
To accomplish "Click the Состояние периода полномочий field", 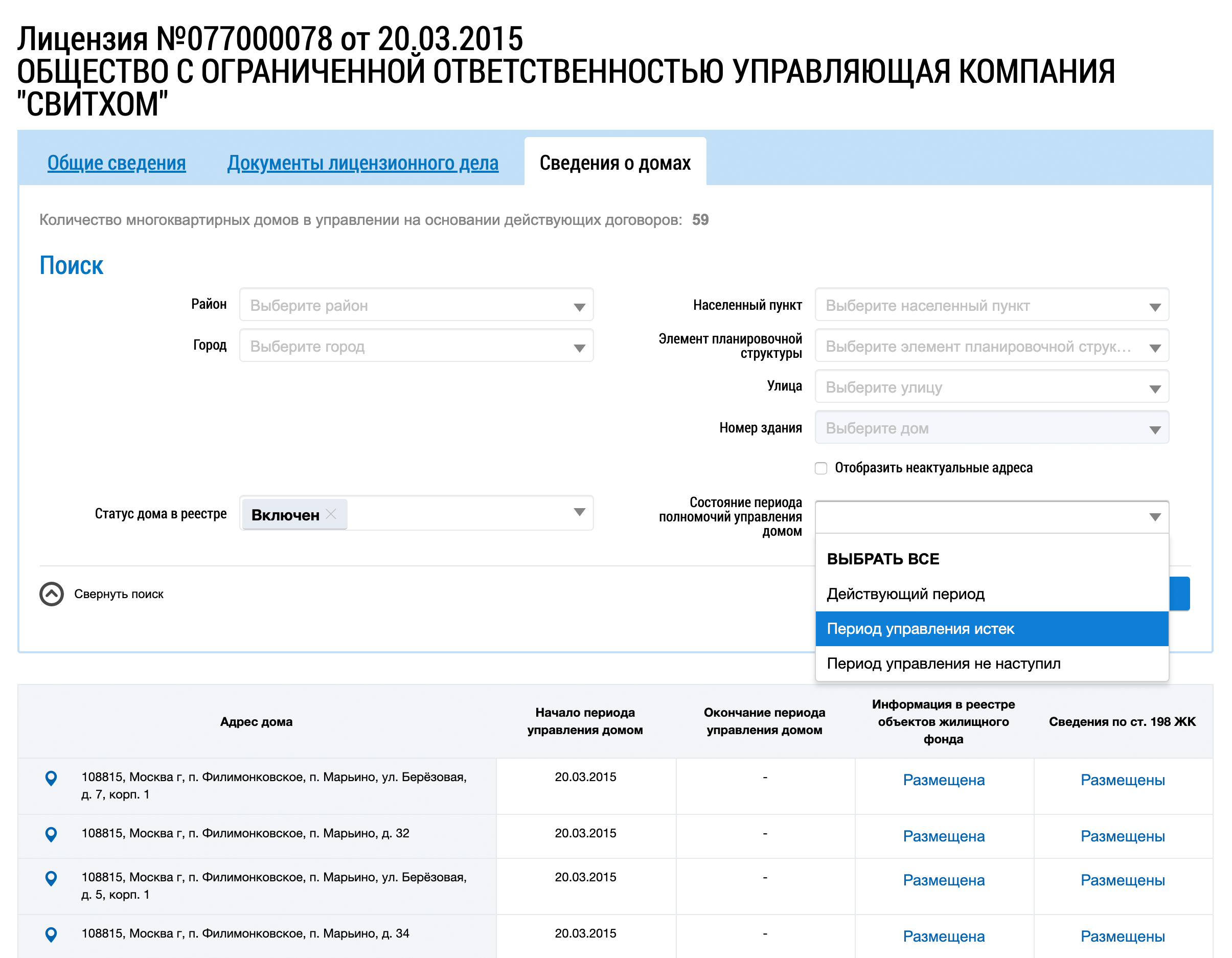I will 992,517.
